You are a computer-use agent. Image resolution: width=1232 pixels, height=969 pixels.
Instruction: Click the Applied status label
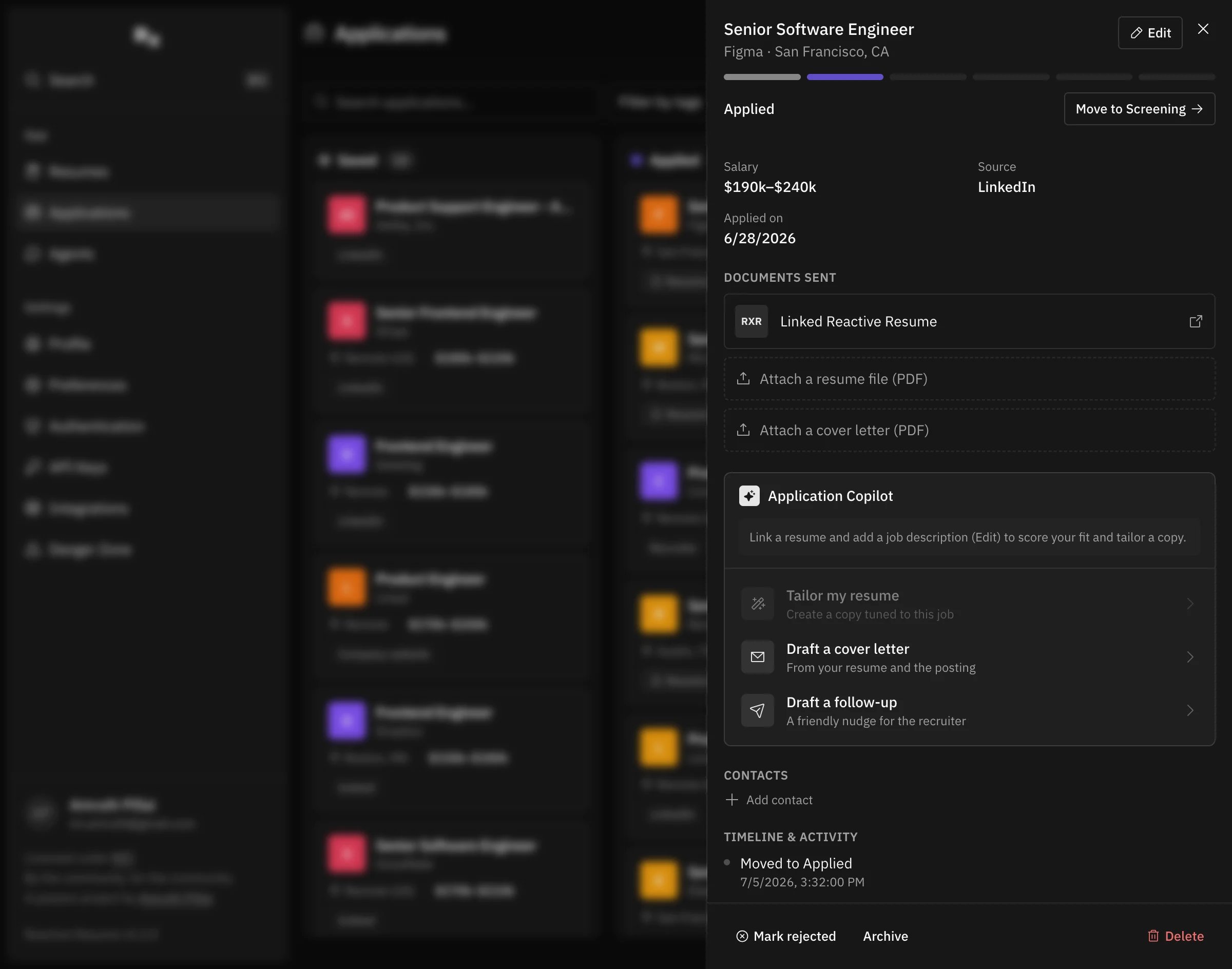(748, 109)
